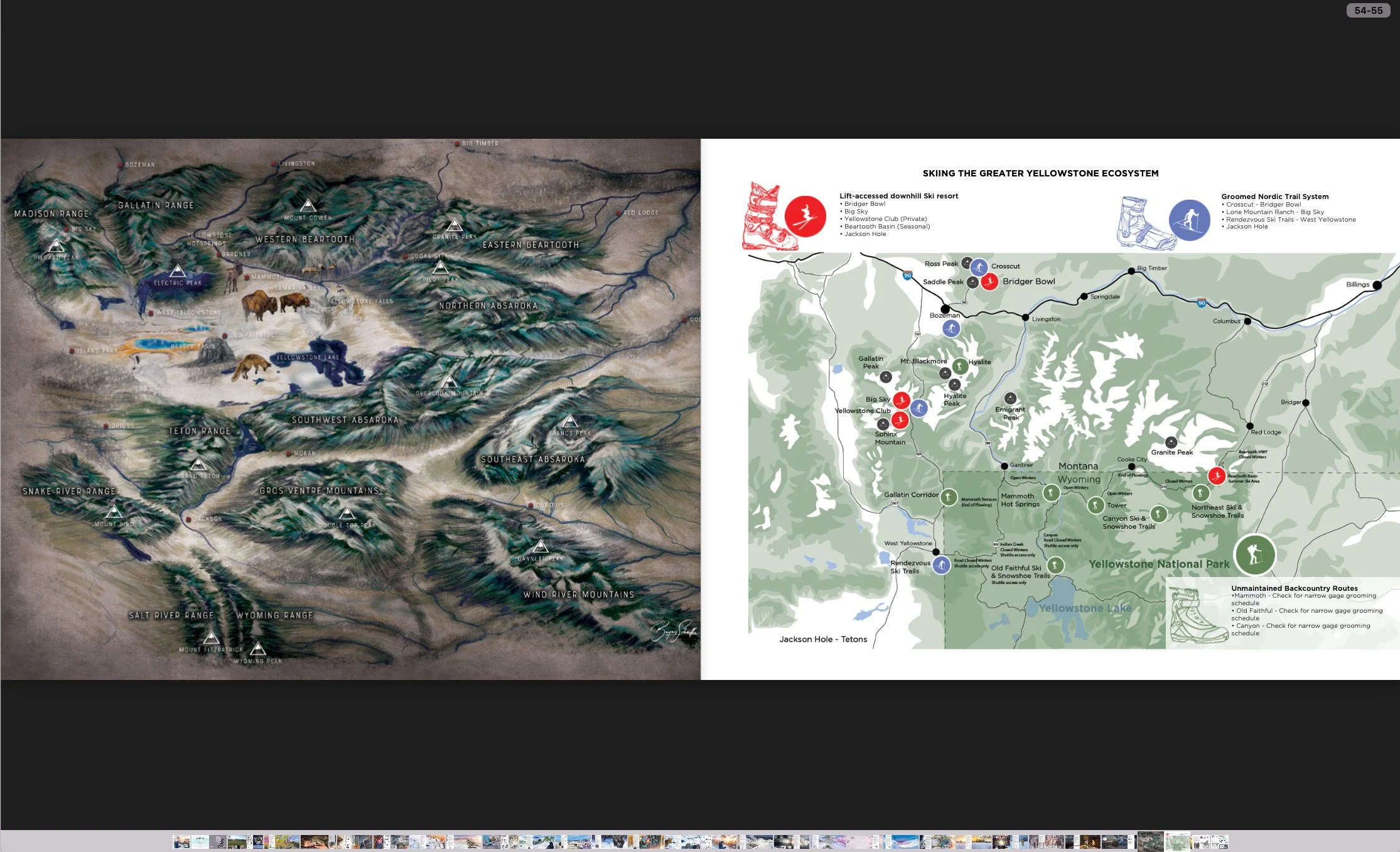Click the 54-55 page number indicator
The image size is (1400, 852).
pos(1369,11)
